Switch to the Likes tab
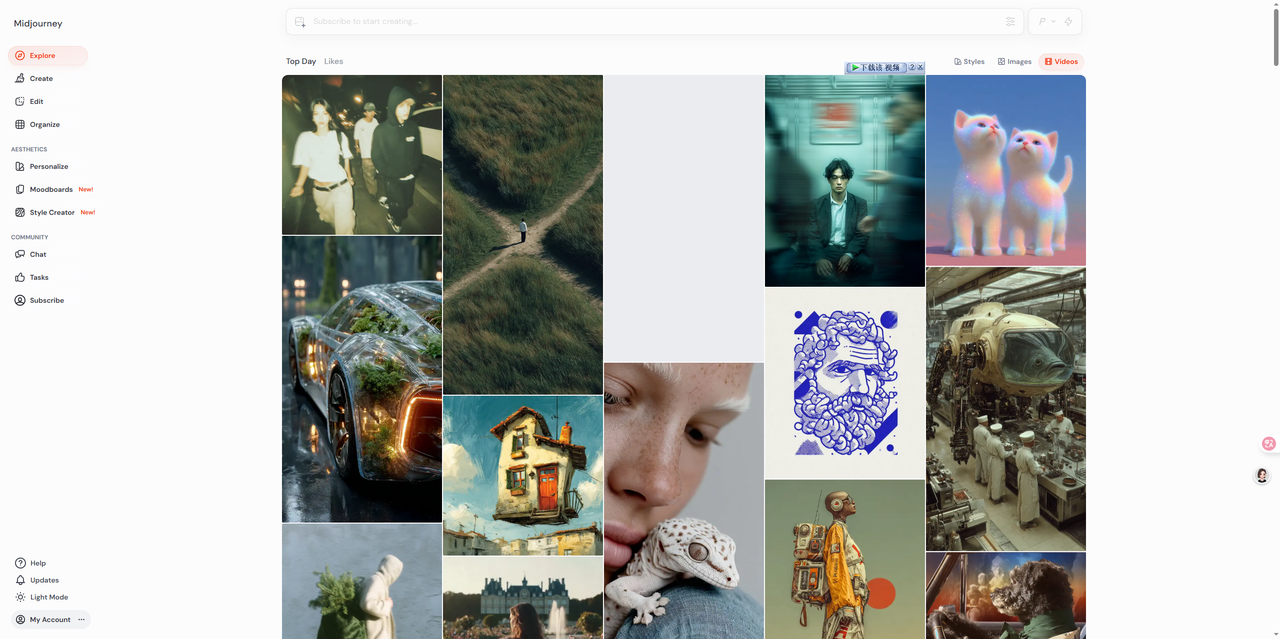This screenshot has width=1280, height=639. [333, 61]
